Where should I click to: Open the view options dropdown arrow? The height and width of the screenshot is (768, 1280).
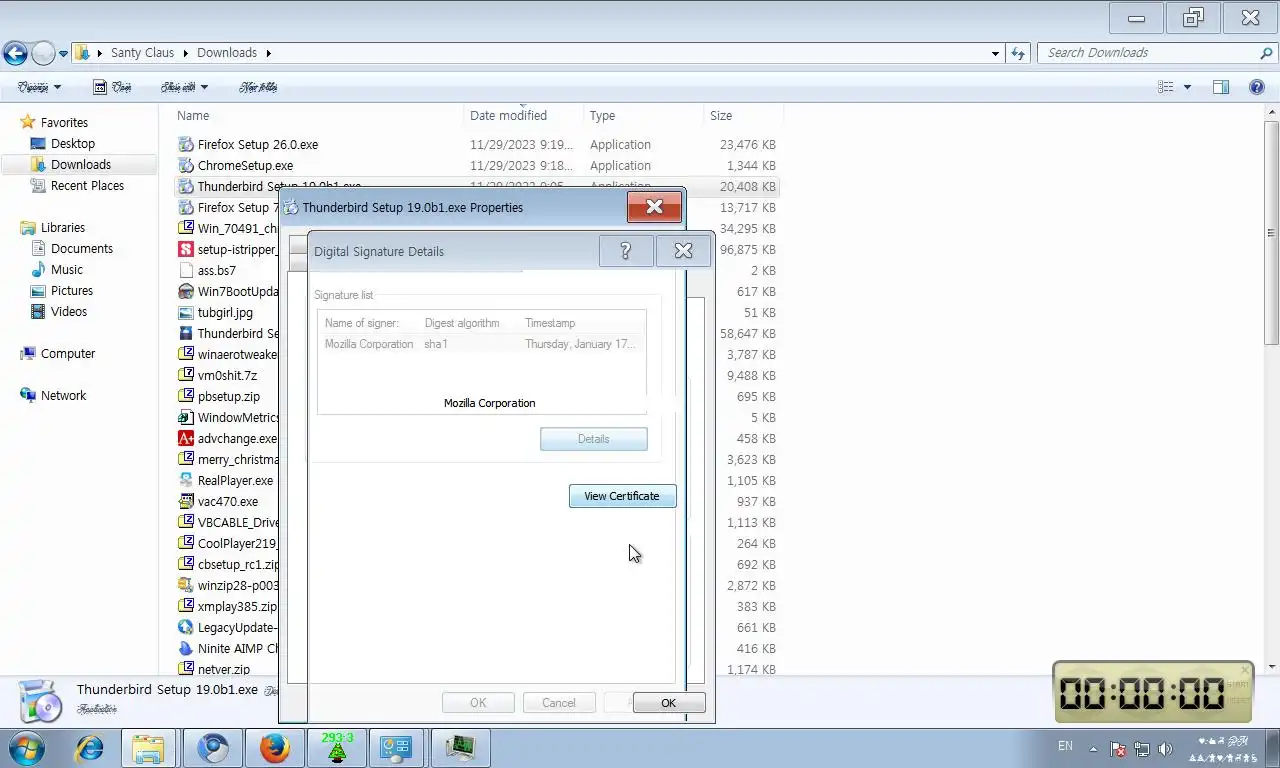[x=1188, y=87]
